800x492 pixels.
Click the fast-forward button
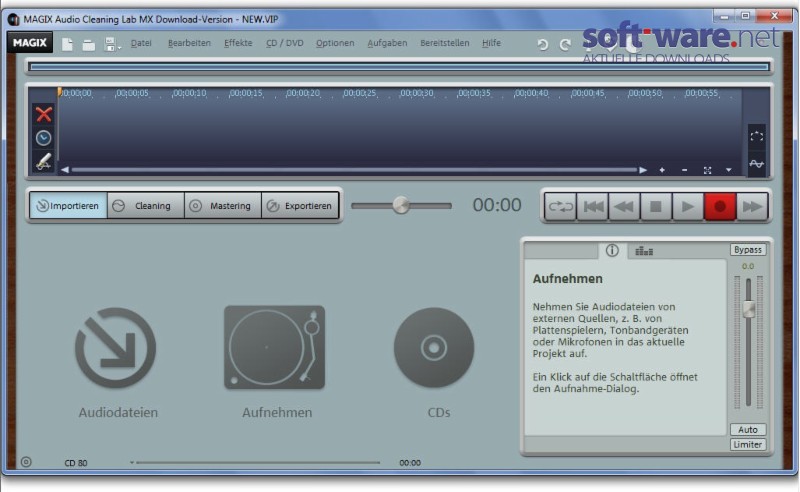point(752,207)
